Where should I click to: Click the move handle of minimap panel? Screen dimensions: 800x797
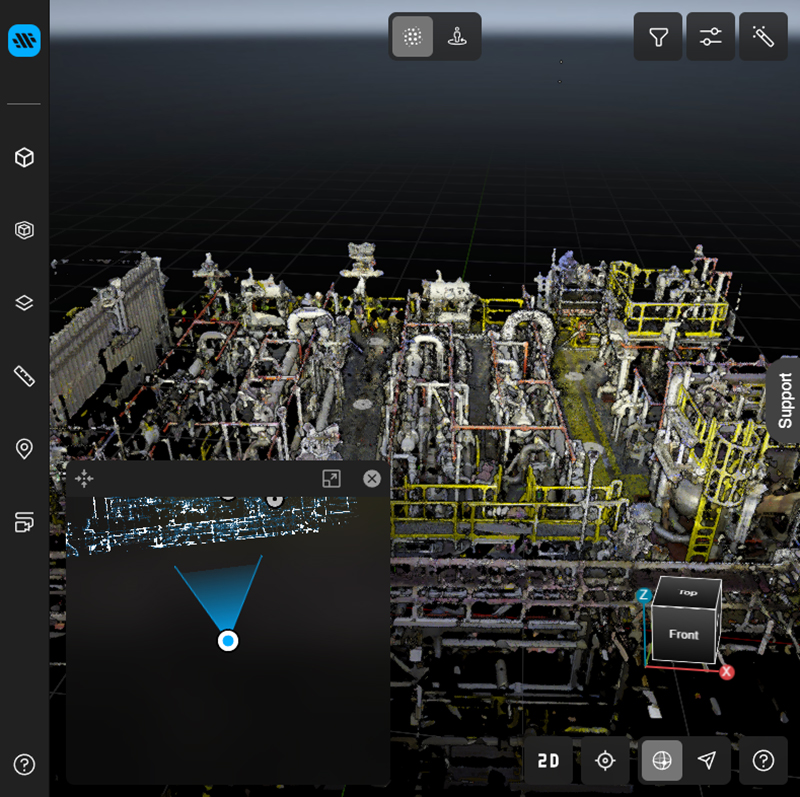(x=84, y=479)
